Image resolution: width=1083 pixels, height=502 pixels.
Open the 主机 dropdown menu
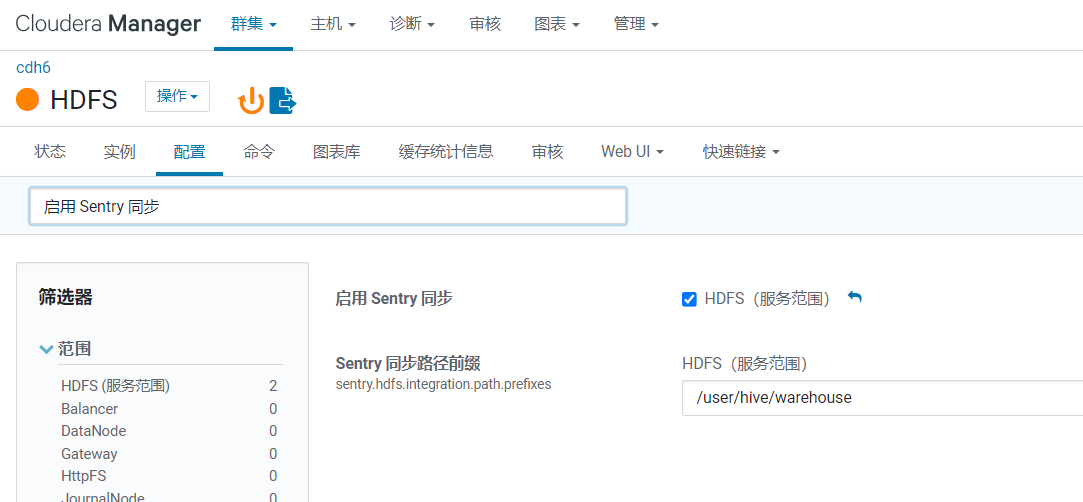(333, 24)
